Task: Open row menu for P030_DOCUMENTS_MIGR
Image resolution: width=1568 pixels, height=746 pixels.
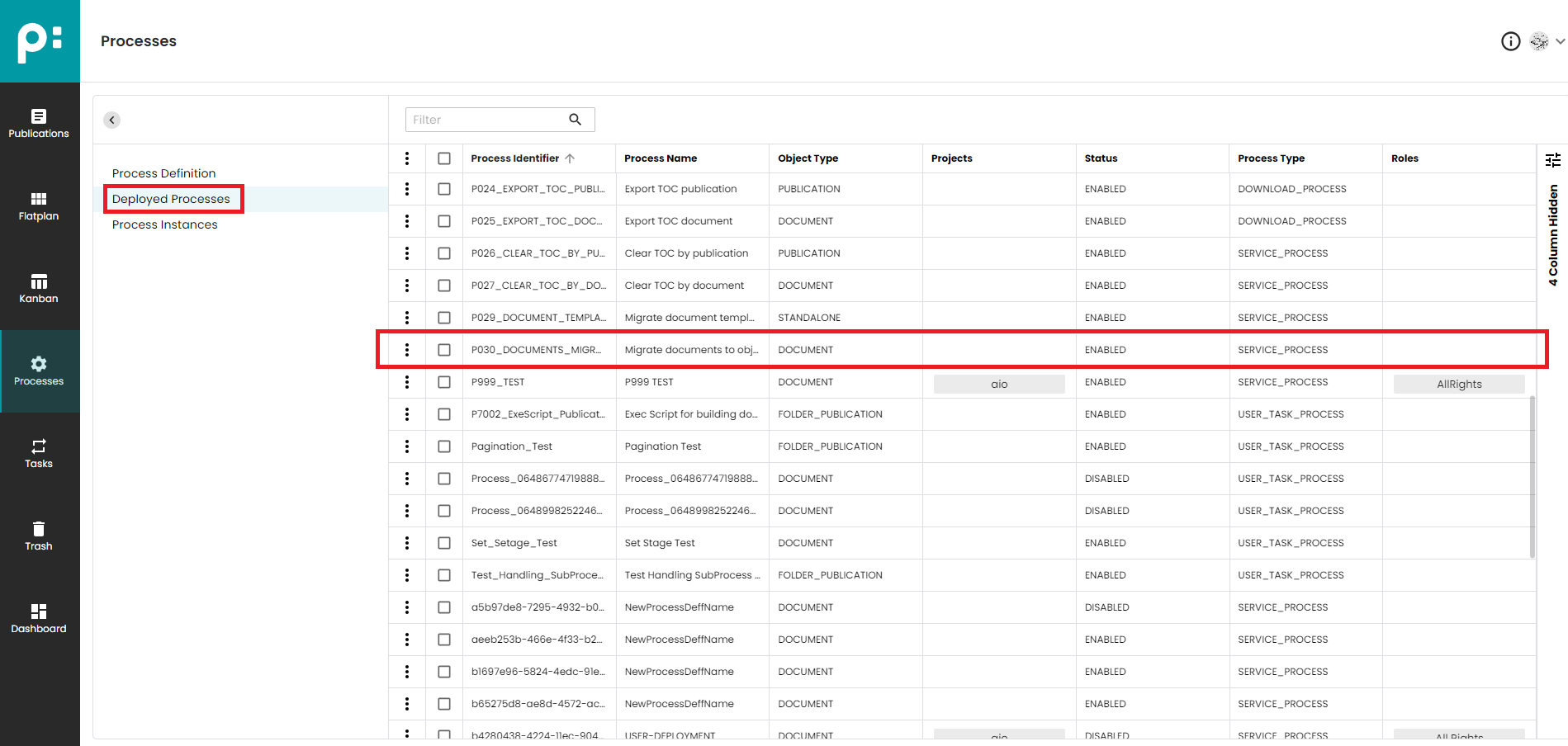Action: click(x=407, y=350)
